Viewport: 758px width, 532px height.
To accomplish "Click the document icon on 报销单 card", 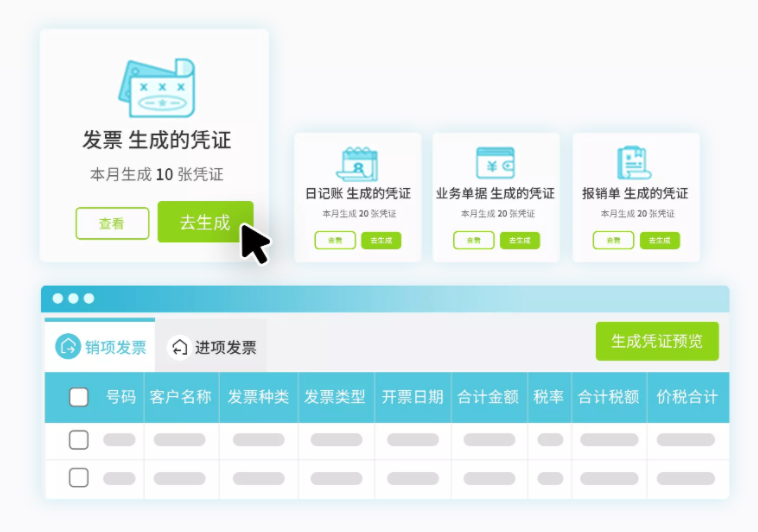I will click(x=634, y=163).
